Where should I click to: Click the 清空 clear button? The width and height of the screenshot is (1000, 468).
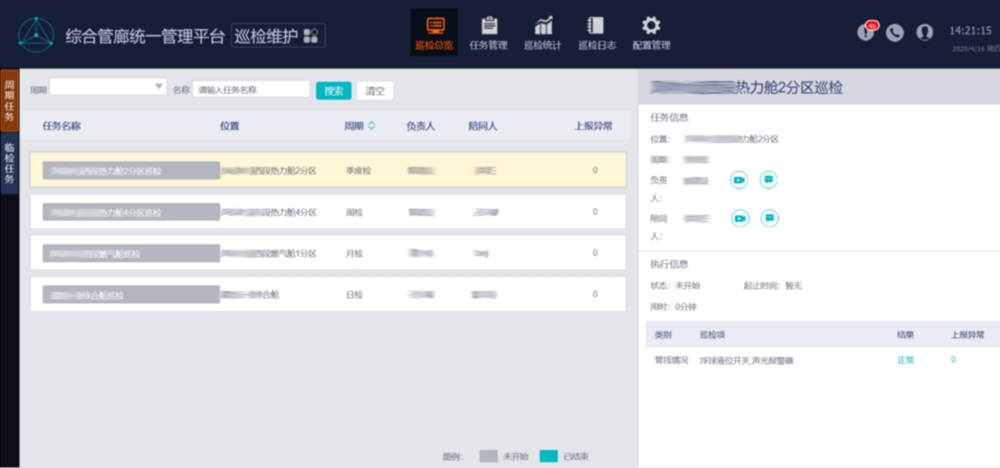375,90
